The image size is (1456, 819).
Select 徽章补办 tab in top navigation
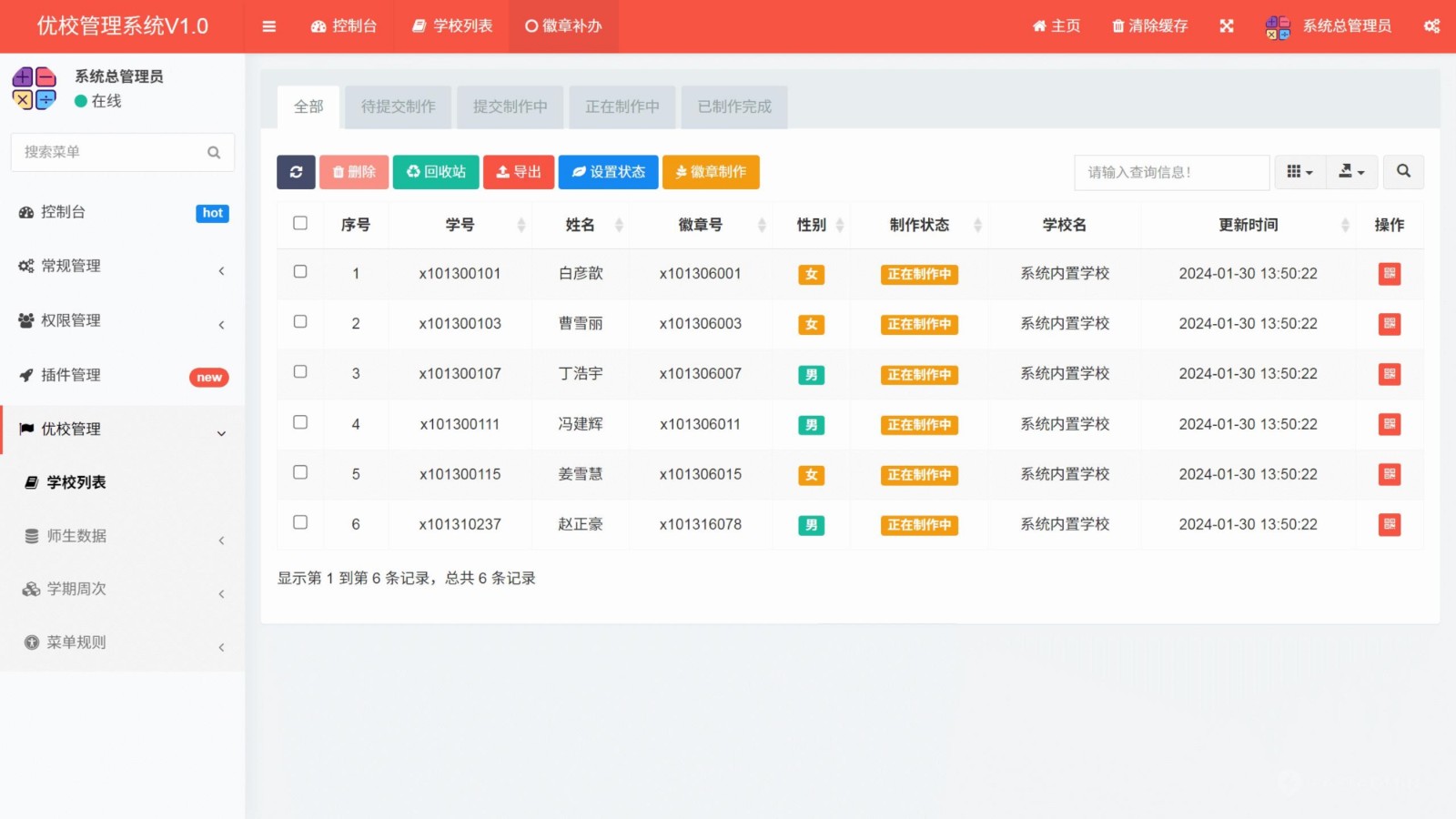point(563,26)
